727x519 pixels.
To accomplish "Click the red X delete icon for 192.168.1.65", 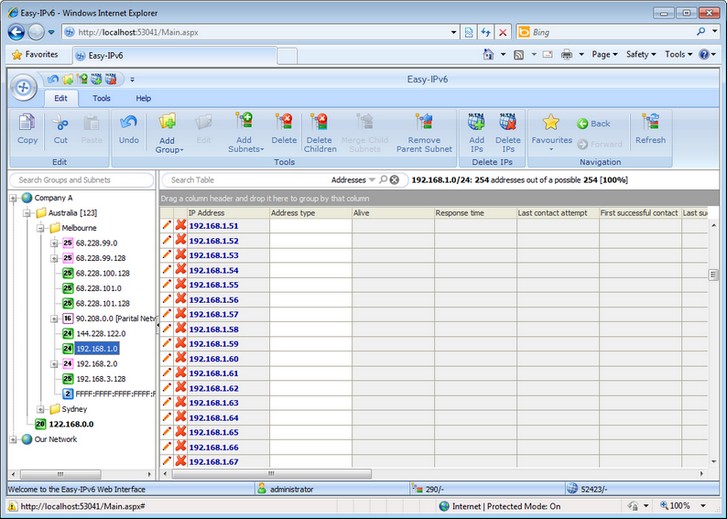I will tap(180, 431).
